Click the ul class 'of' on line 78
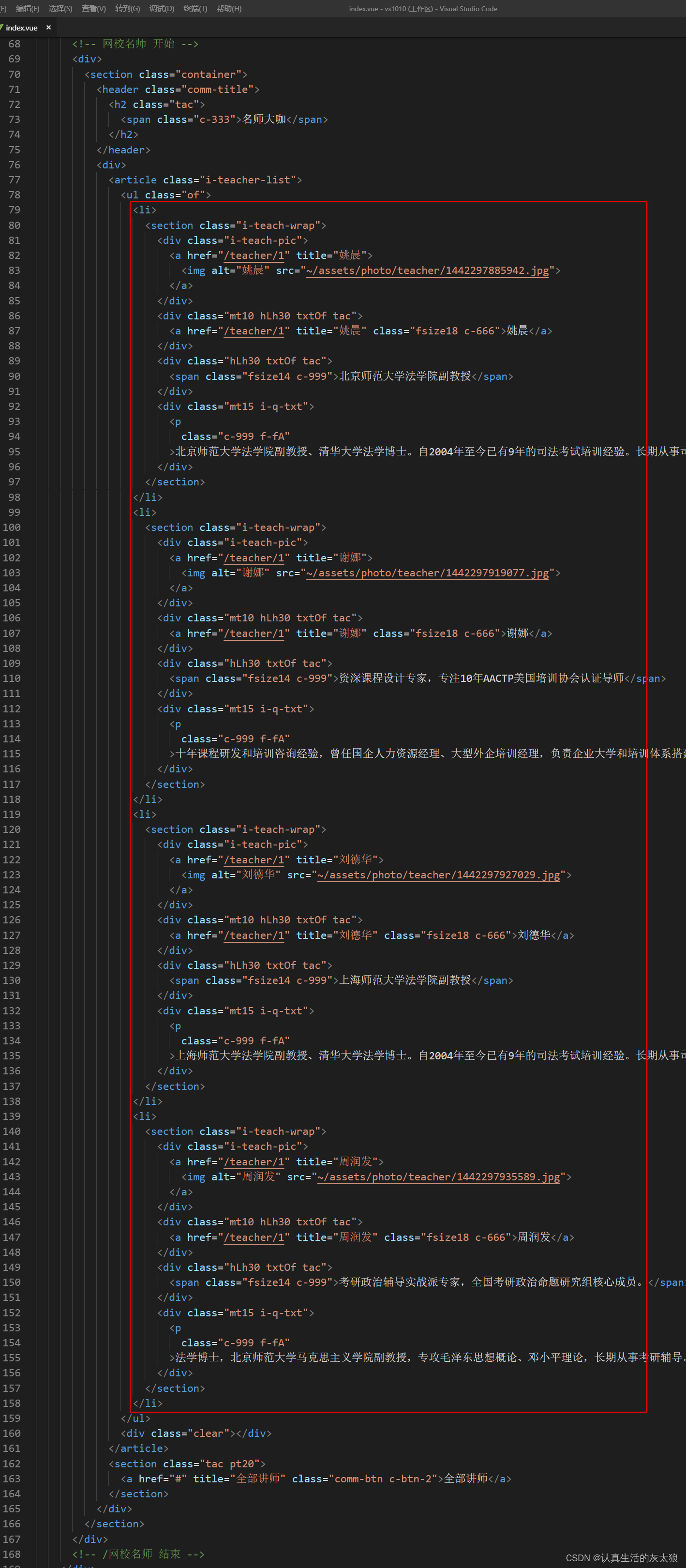 194,195
